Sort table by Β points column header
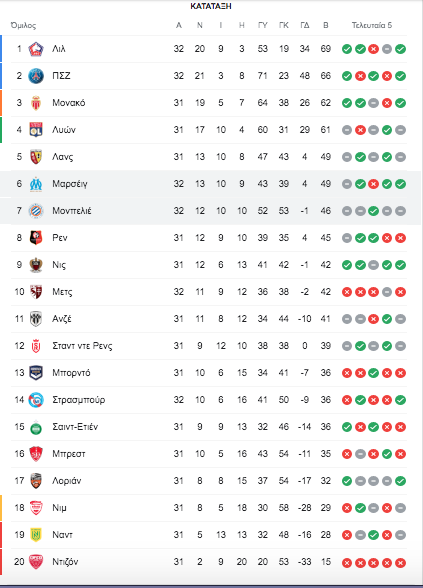 (x=326, y=26)
